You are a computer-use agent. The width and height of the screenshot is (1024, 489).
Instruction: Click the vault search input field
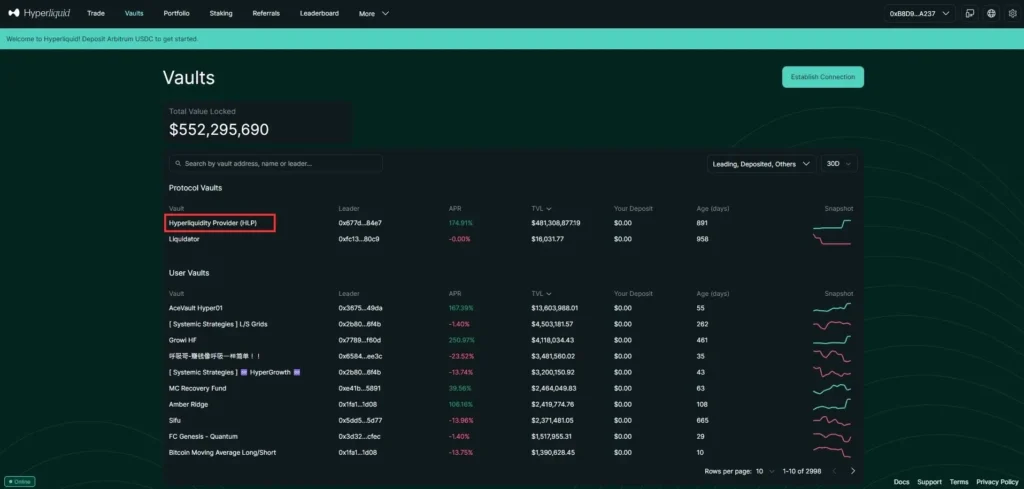click(x=280, y=163)
